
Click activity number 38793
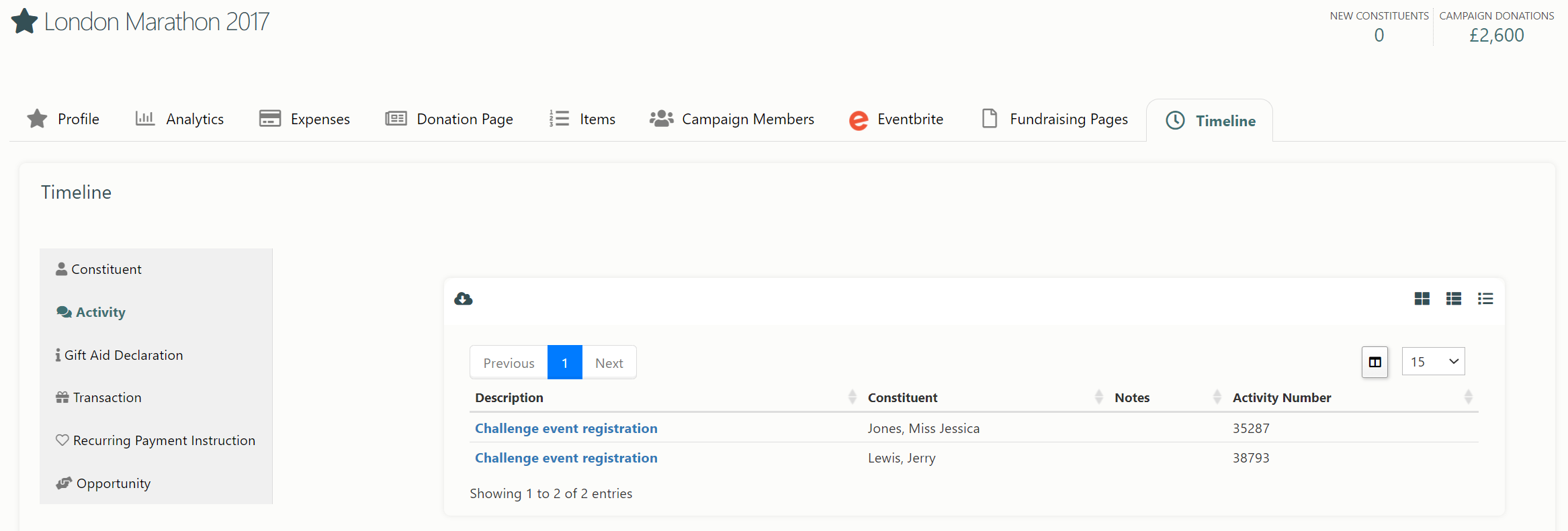(x=1251, y=458)
